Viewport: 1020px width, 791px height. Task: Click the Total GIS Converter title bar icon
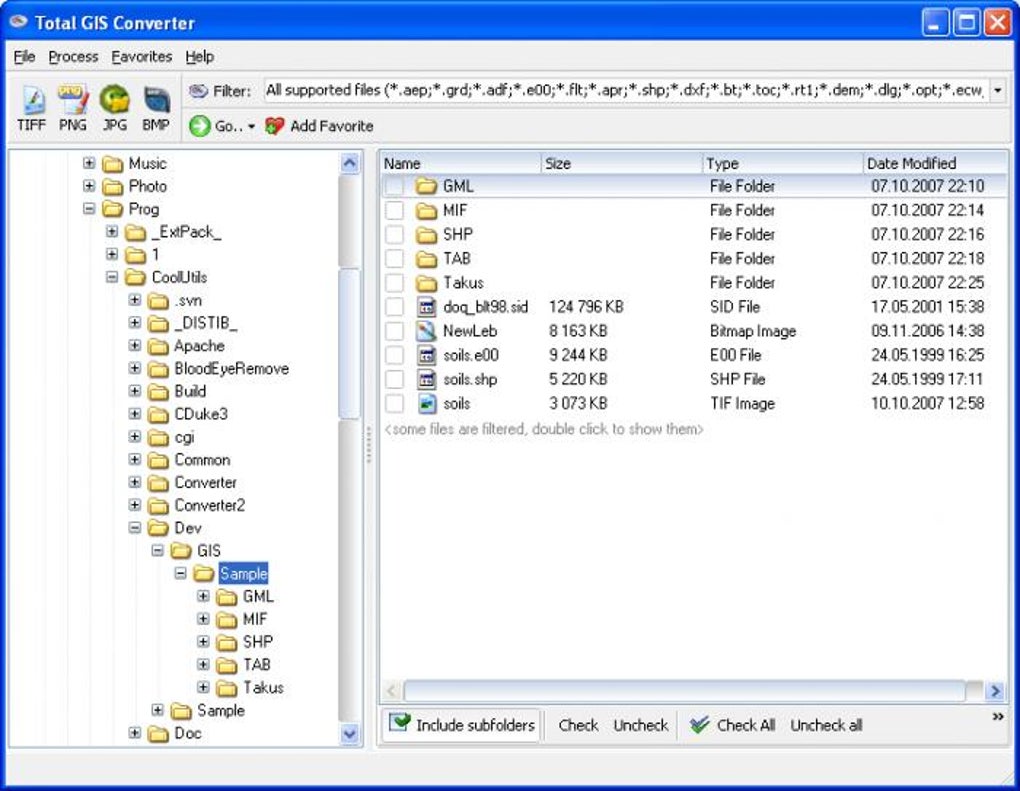tap(18, 22)
